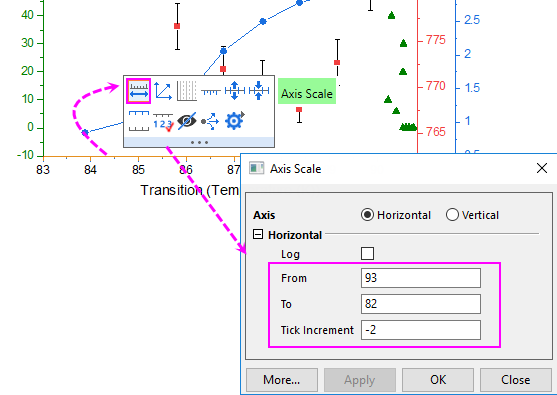Enable the Log checkbox
557x395 pixels.
[367, 254]
